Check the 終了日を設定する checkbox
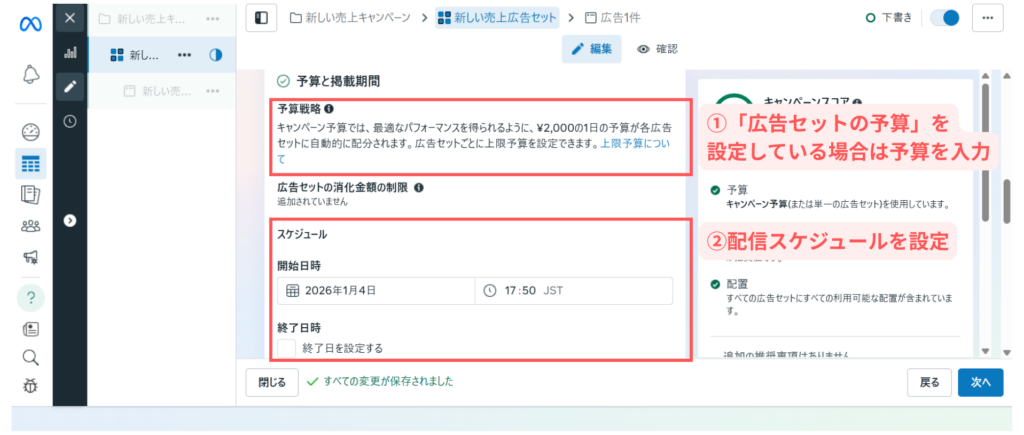 pos(286,348)
